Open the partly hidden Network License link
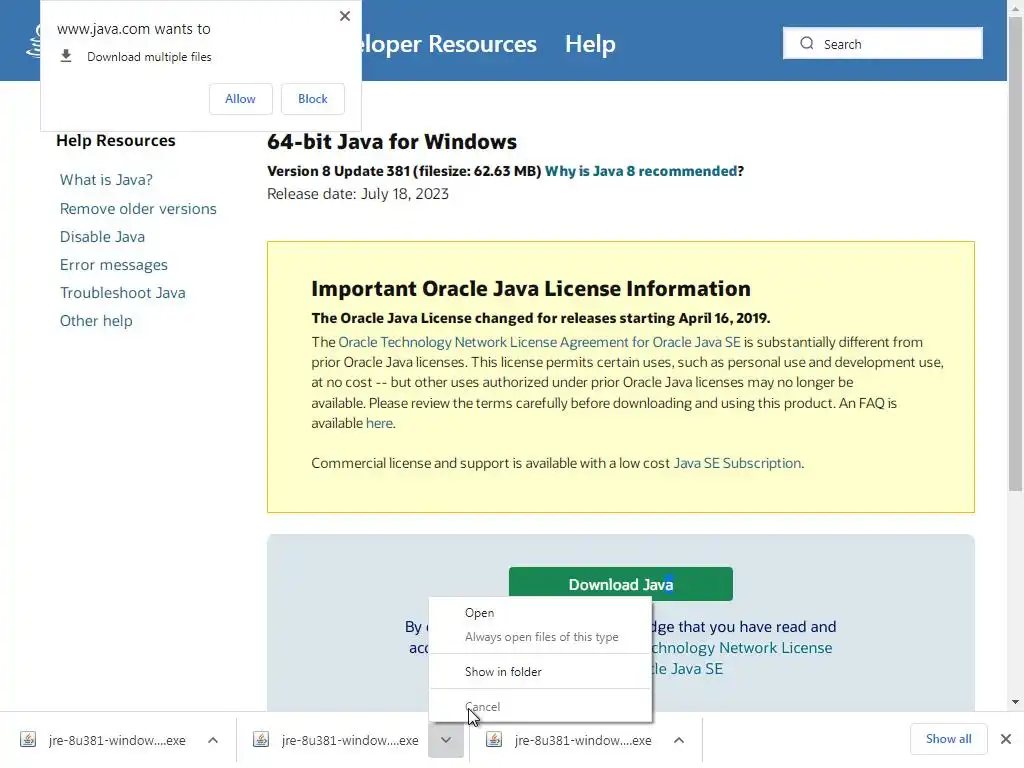1024x768 pixels. [742, 648]
